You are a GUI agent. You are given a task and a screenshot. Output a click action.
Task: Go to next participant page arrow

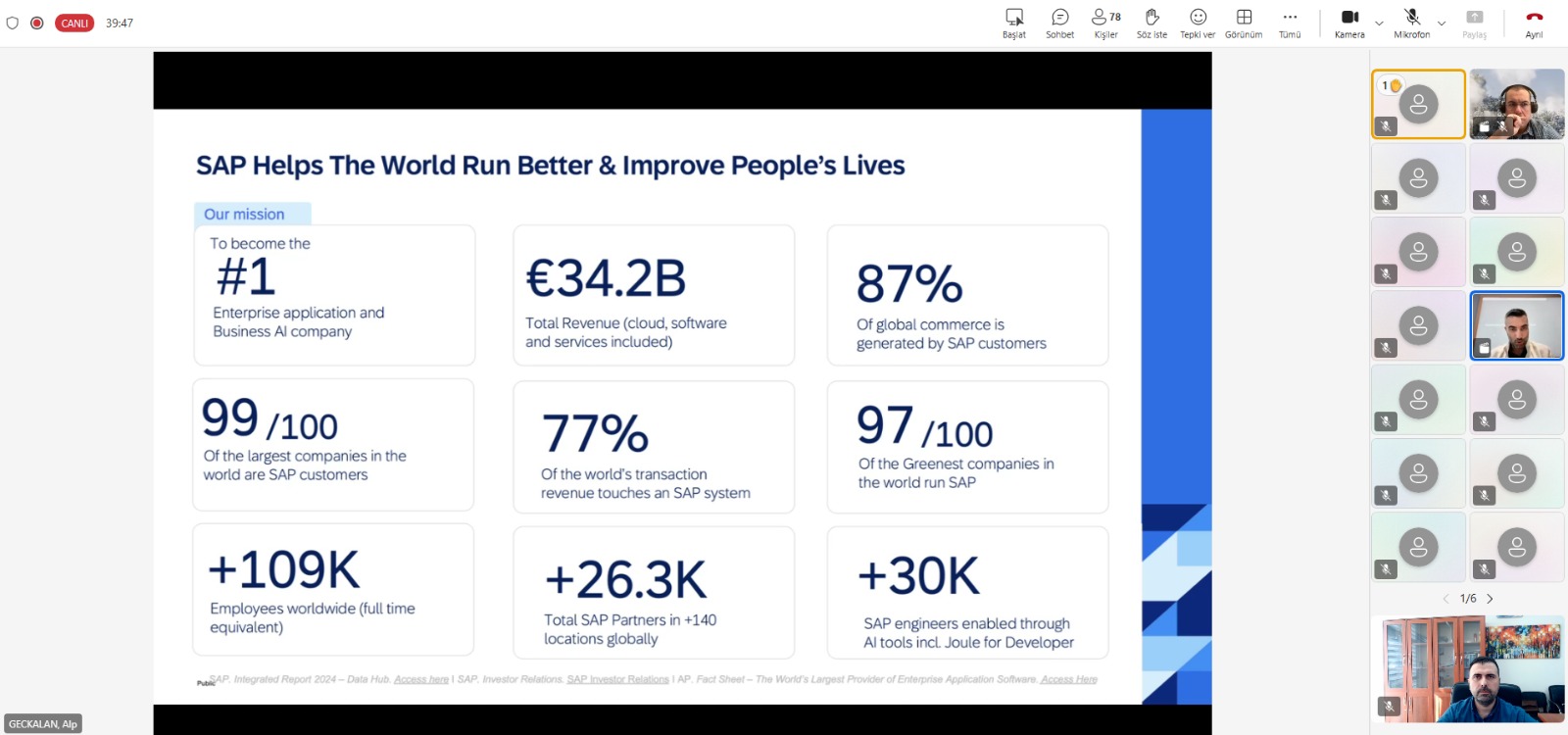click(1490, 598)
